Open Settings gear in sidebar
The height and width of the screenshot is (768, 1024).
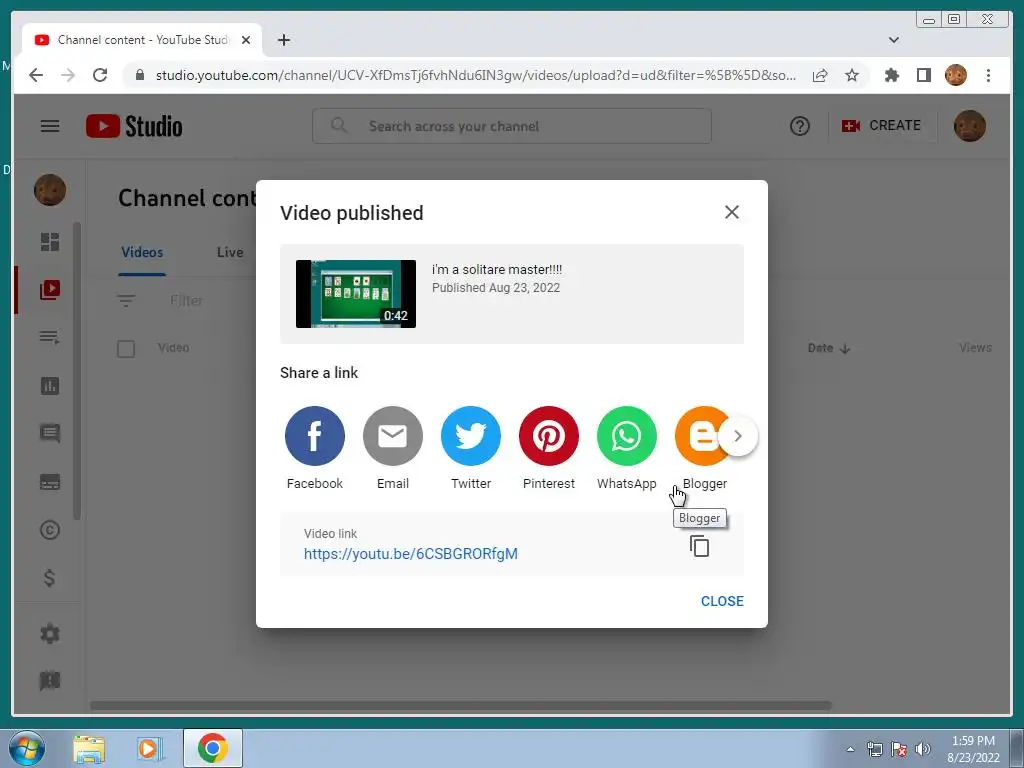[x=50, y=633]
